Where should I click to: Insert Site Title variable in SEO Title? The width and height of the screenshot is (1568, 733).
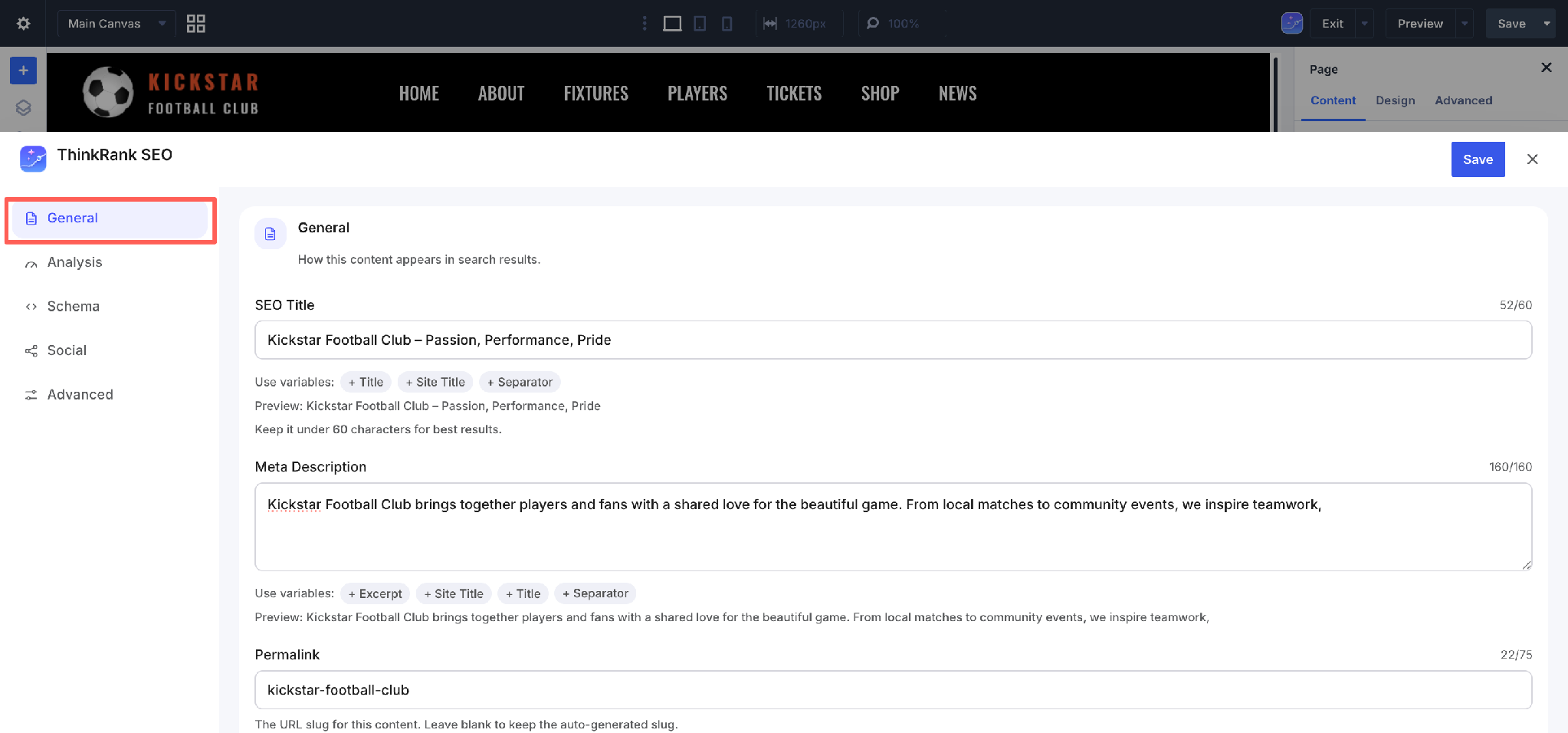point(435,382)
